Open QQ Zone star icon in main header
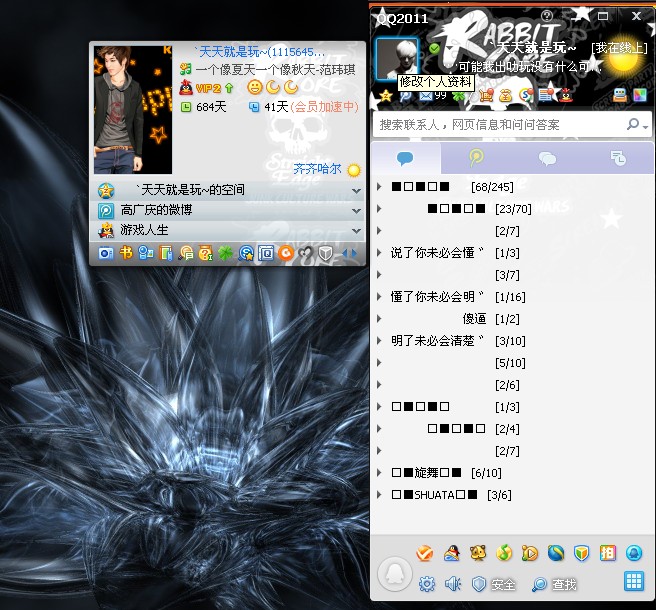The height and width of the screenshot is (610, 656). tap(385, 96)
